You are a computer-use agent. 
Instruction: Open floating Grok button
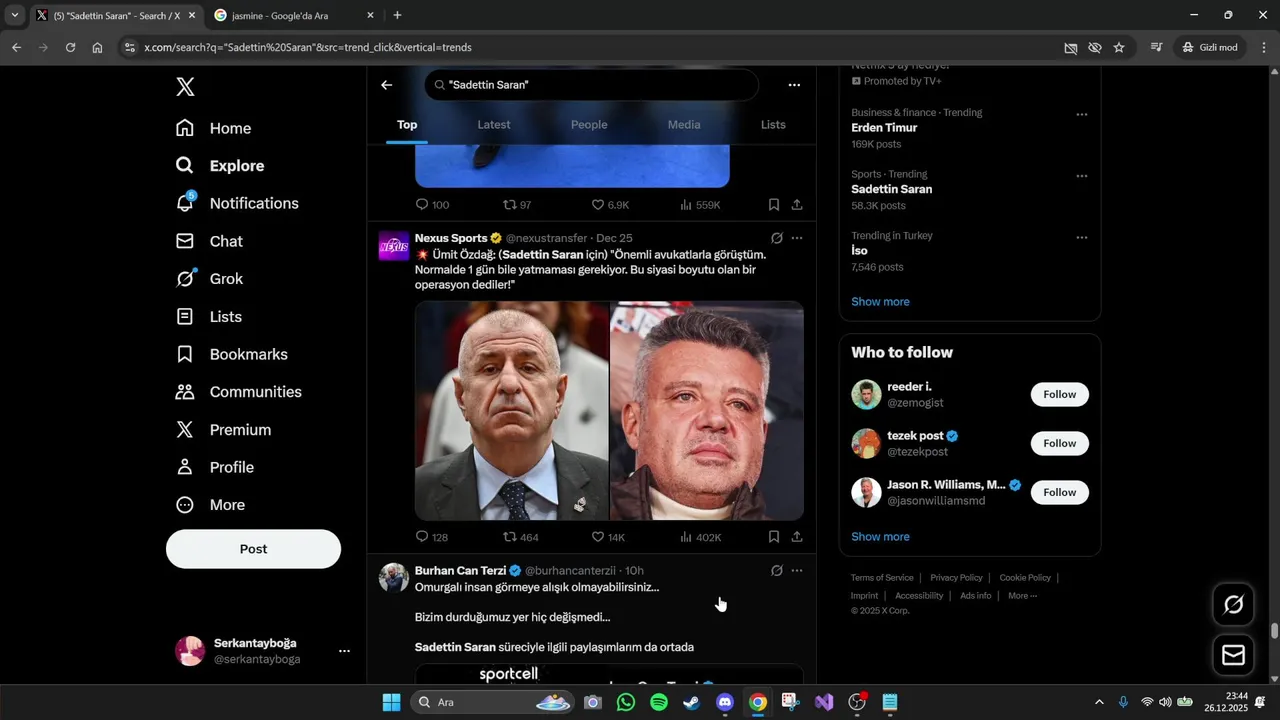pyautogui.click(x=1233, y=604)
